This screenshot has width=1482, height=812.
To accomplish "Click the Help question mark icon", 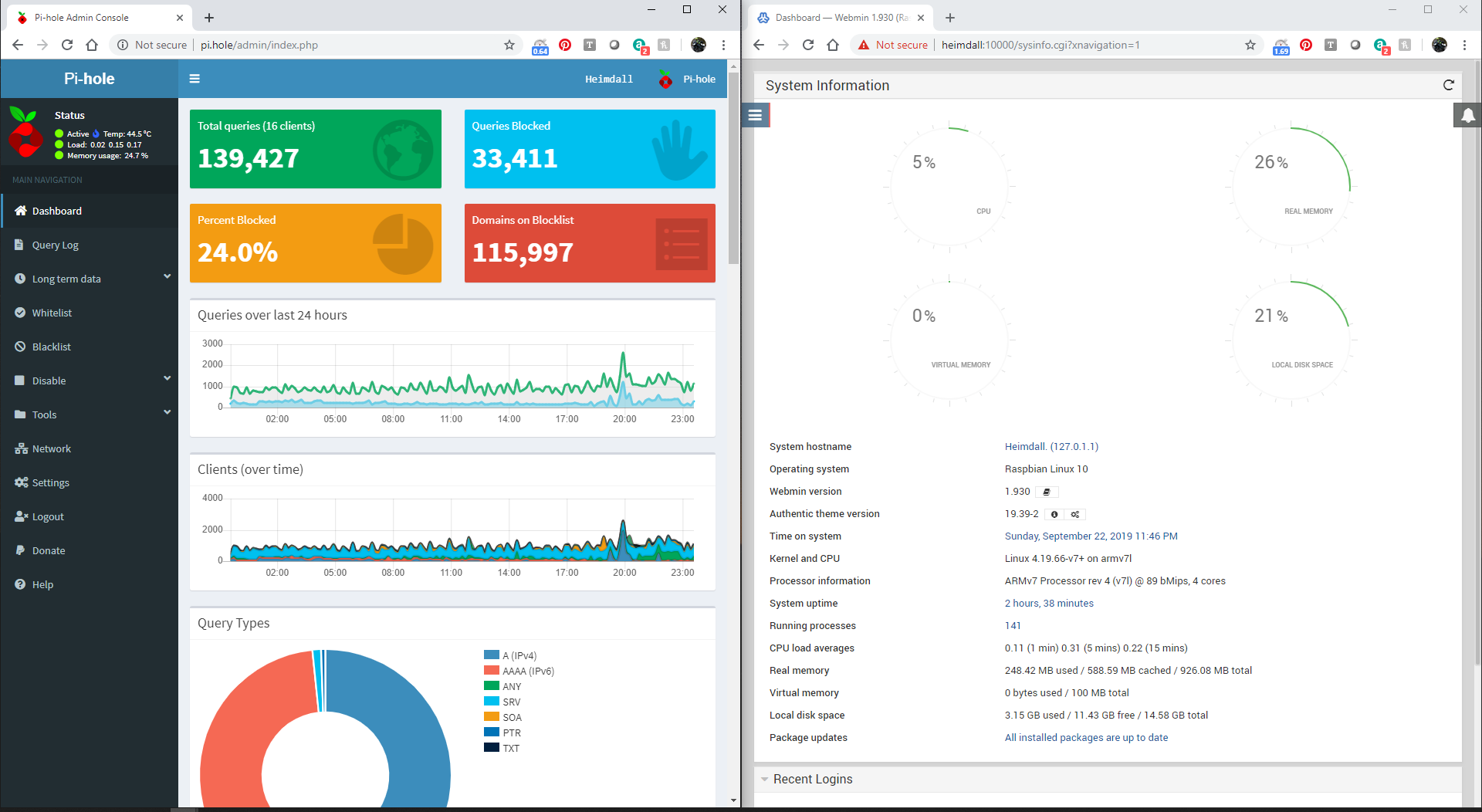I will pyautogui.click(x=20, y=584).
